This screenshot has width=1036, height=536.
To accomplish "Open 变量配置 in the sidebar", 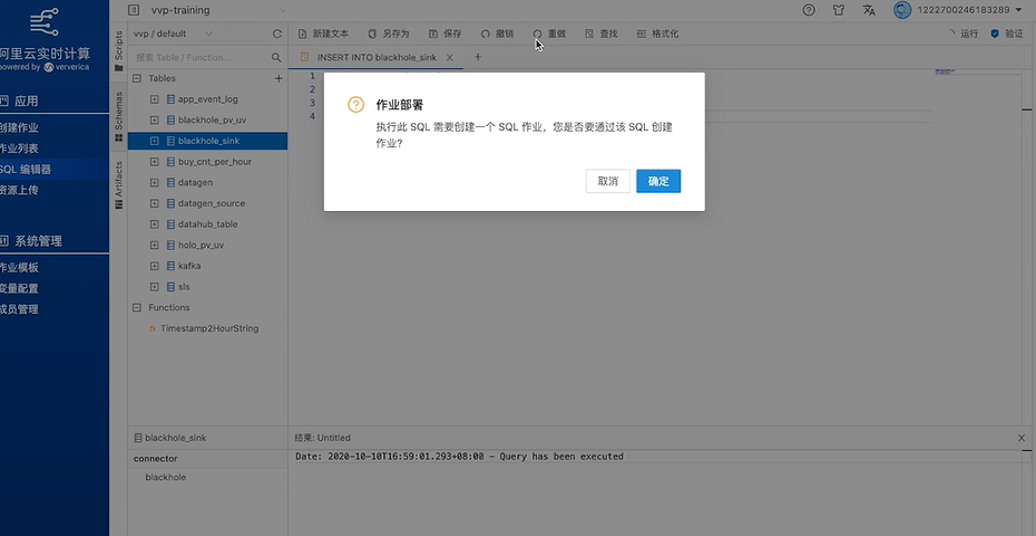I will [x=19, y=289].
